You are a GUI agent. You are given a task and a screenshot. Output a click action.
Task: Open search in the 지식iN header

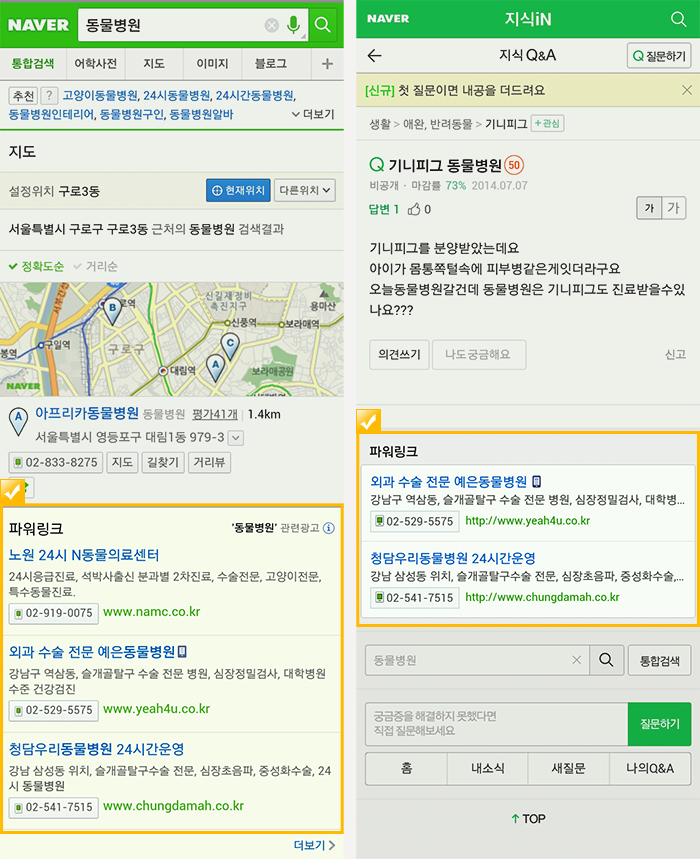[x=678, y=19]
